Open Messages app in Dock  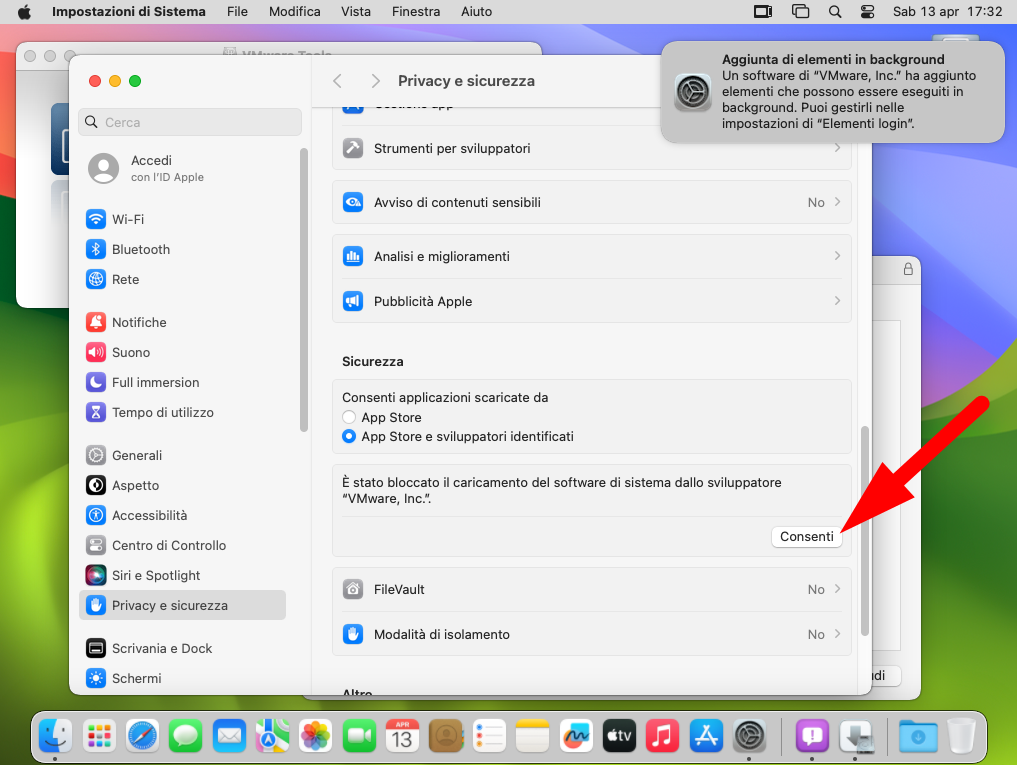click(x=185, y=736)
